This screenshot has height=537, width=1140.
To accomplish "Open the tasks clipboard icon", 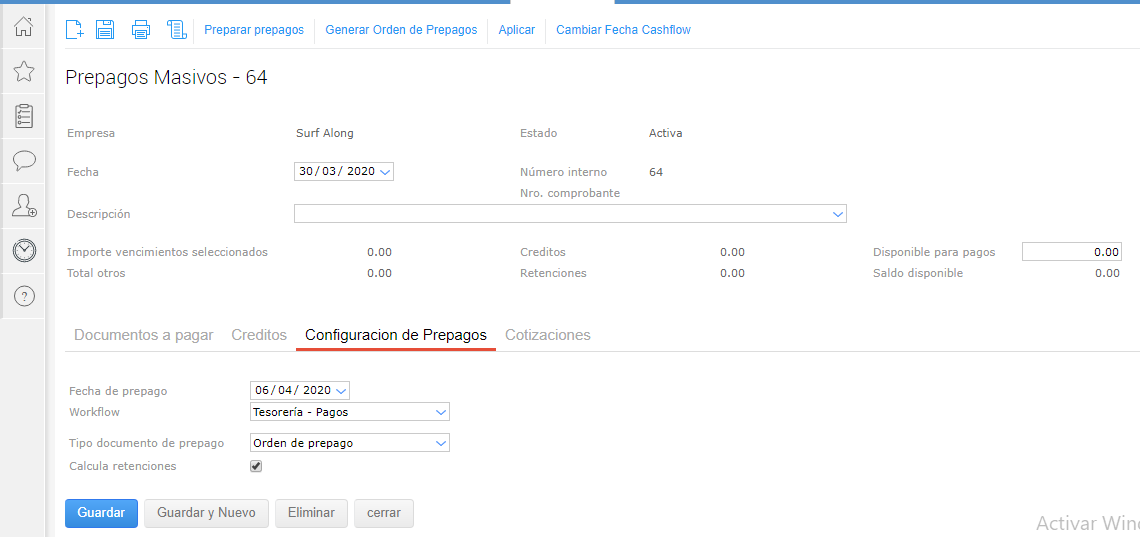I will click(24, 116).
